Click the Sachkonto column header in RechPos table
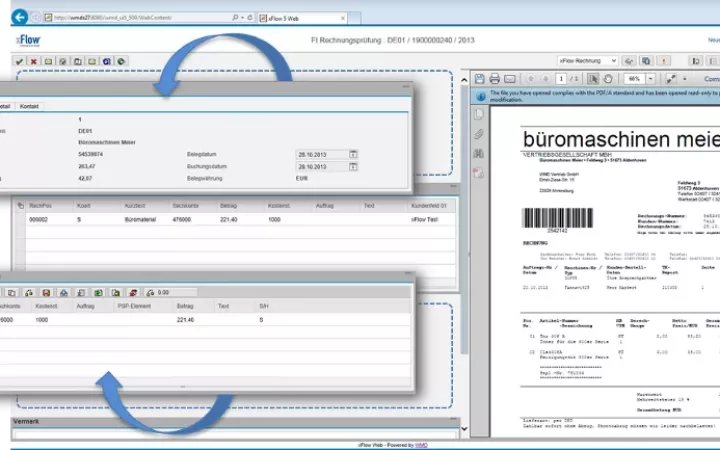 (186, 206)
